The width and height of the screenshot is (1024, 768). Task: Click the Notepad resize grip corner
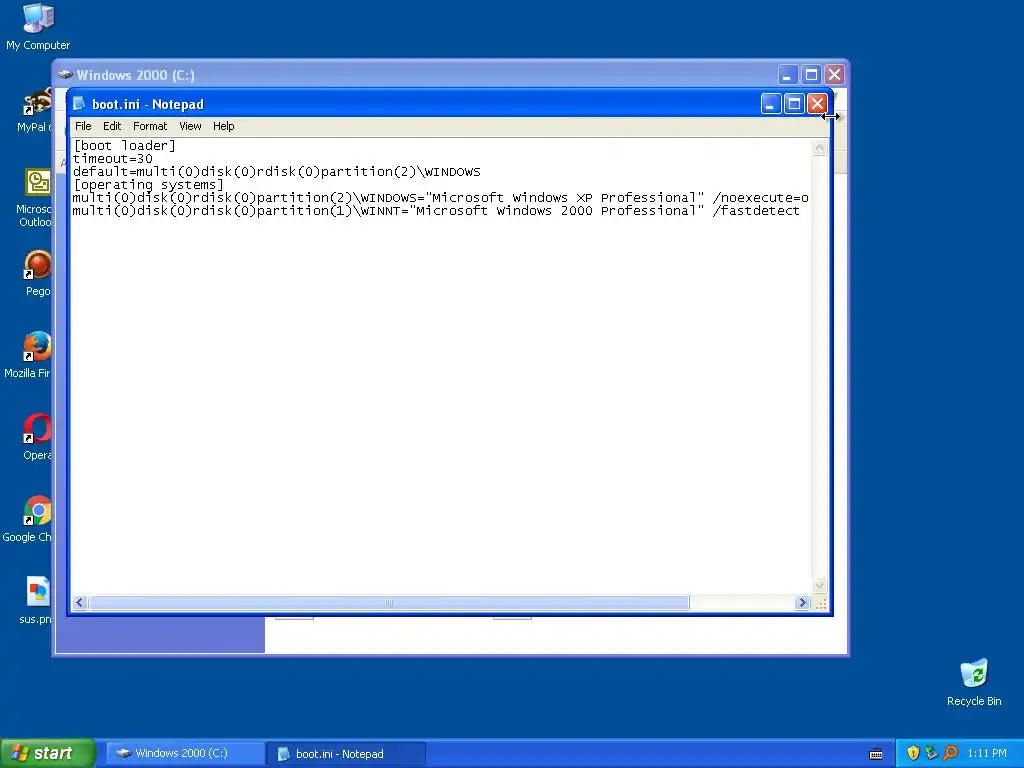[820, 603]
